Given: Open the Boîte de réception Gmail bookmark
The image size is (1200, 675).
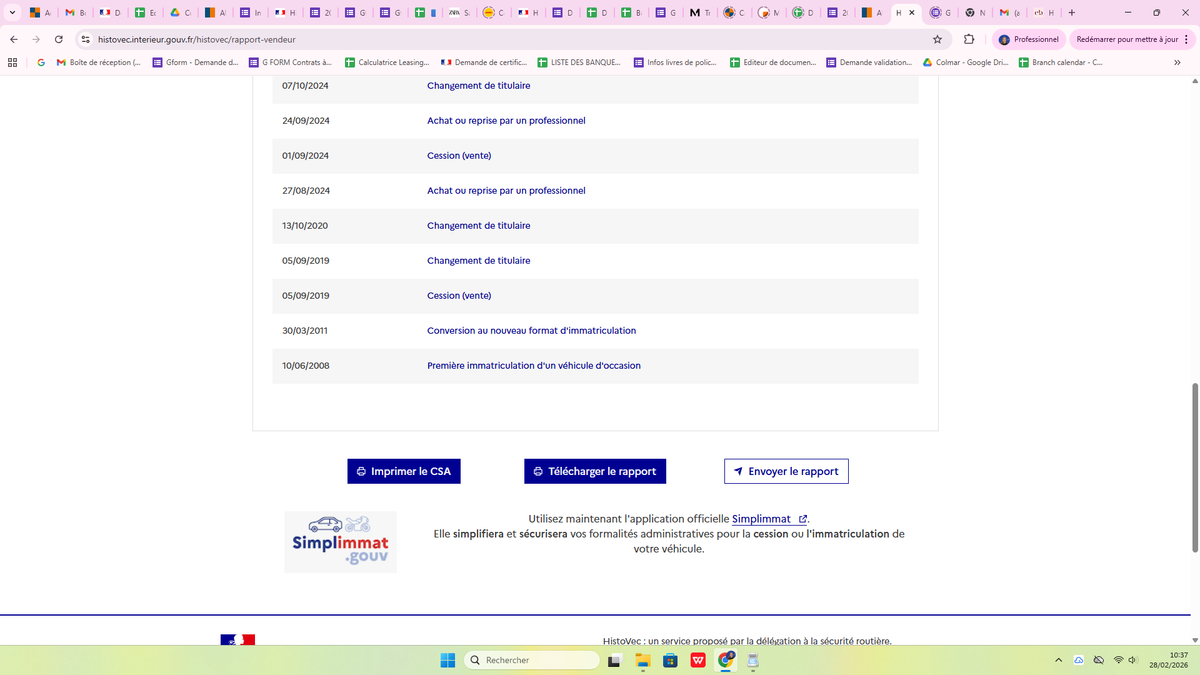Looking at the screenshot, I should (x=98, y=62).
